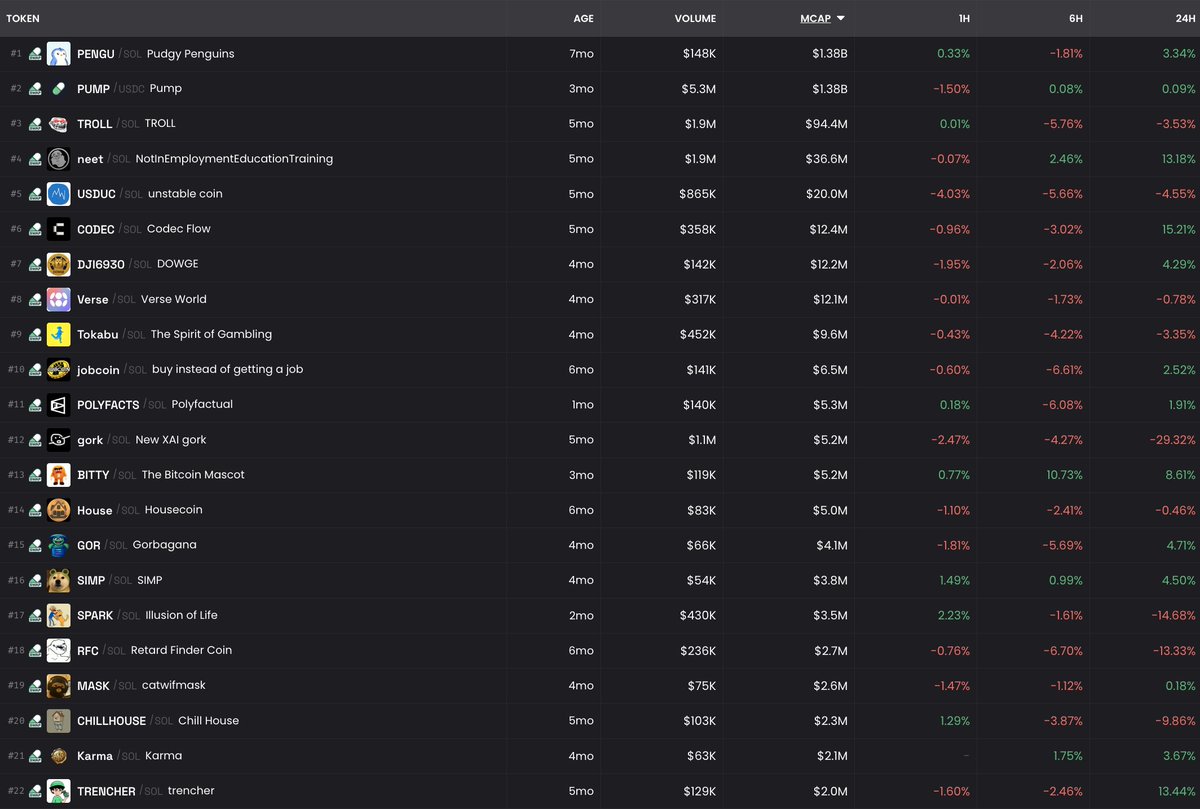The height and width of the screenshot is (809, 1200).
Task: Sort by the 24H change column
Action: (1185, 18)
